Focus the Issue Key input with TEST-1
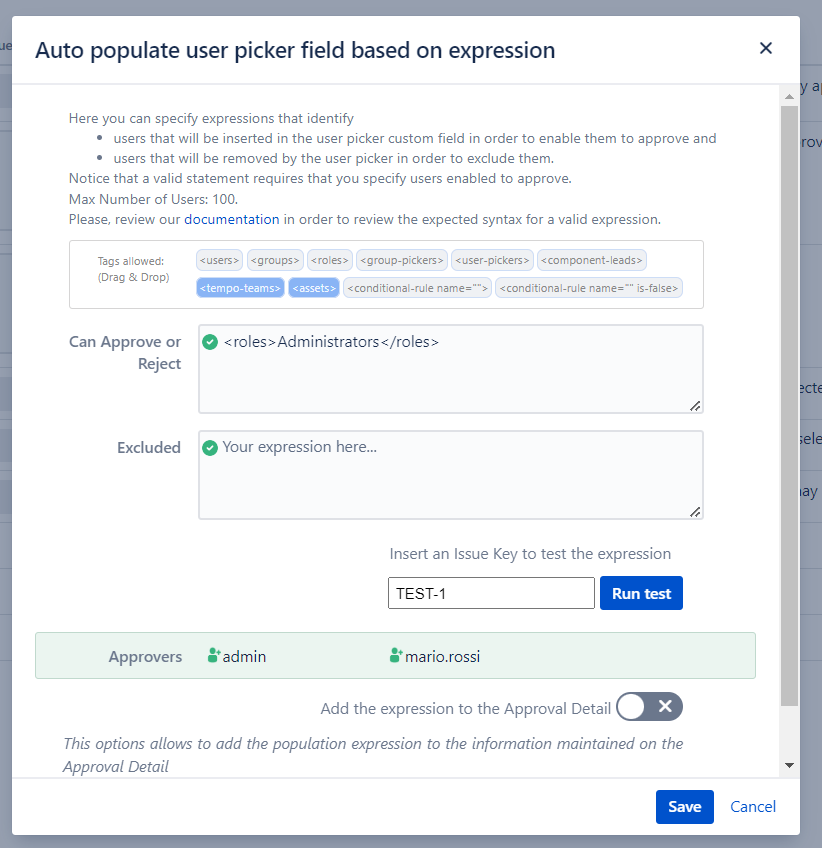The image size is (822, 848). pos(490,593)
